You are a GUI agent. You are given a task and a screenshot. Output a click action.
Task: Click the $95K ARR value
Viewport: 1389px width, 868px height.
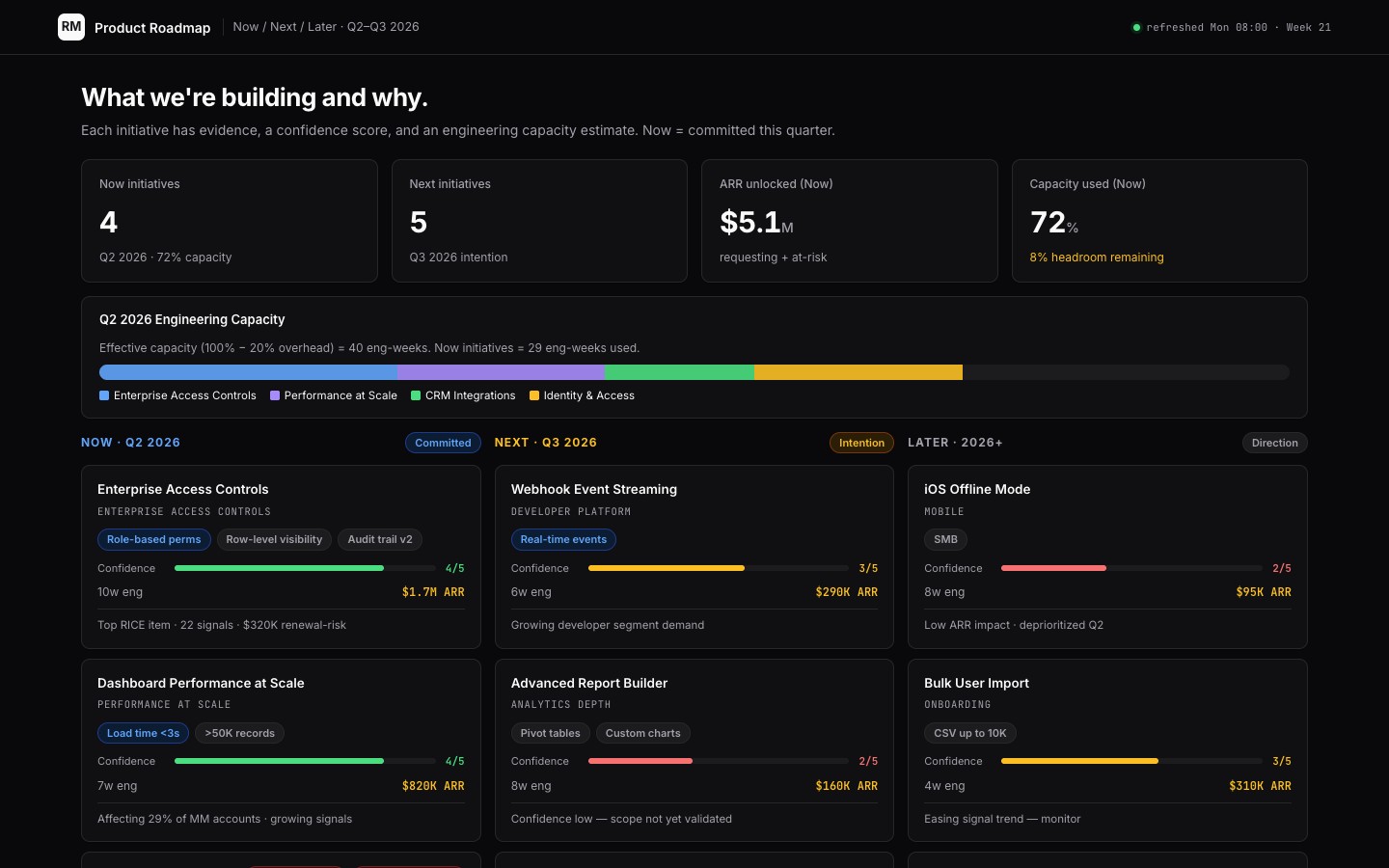1264,592
